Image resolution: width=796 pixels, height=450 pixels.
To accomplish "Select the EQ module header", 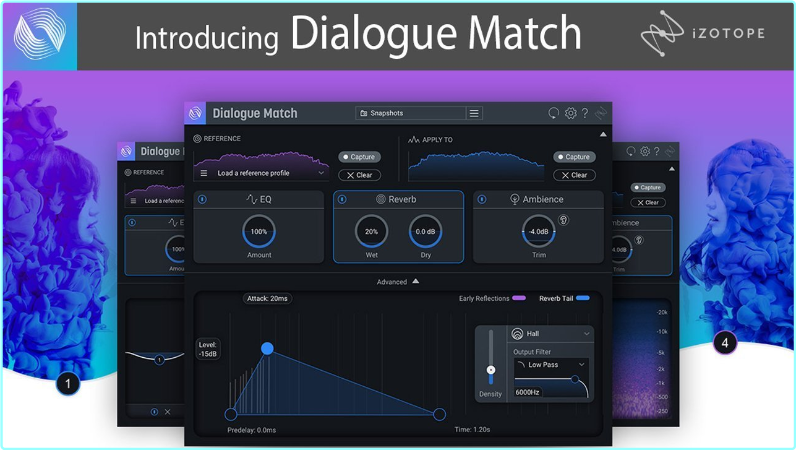I will click(259, 200).
